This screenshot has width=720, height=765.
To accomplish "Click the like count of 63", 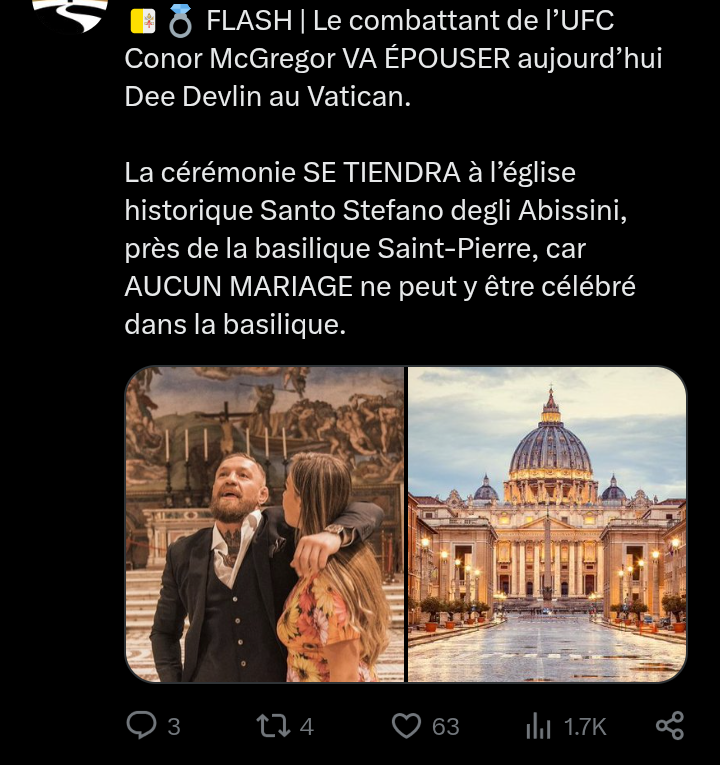I will click(446, 727).
